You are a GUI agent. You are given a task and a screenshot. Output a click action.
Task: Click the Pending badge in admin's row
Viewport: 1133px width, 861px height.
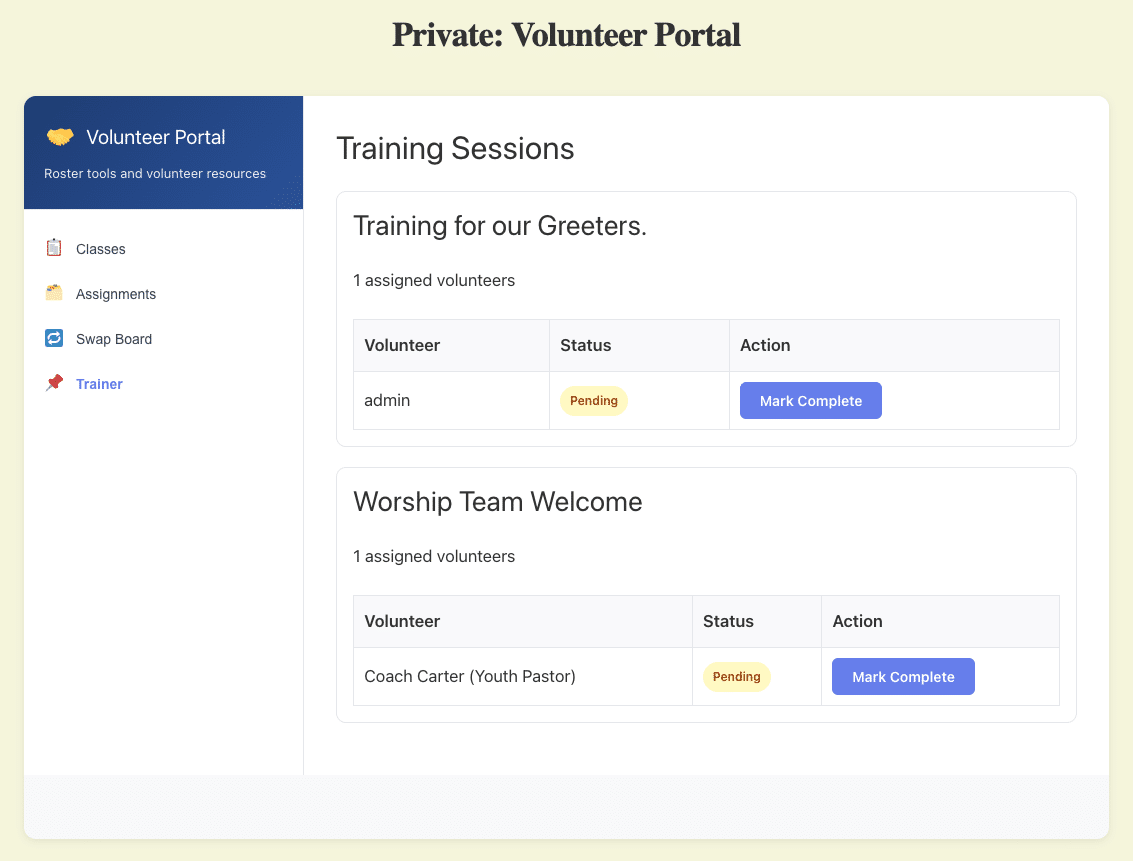(x=593, y=401)
